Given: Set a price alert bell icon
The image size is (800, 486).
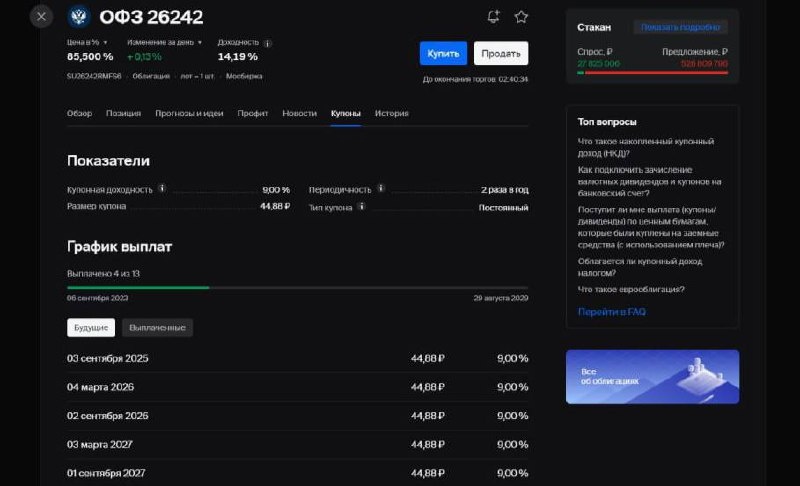Looking at the screenshot, I should pyautogui.click(x=493, y=17).
